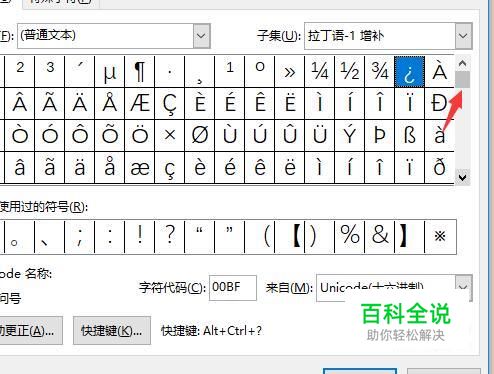Screen dimensions: 494x374
Task: Insert recently used left parenthesis （
Action: coord(260,236)
